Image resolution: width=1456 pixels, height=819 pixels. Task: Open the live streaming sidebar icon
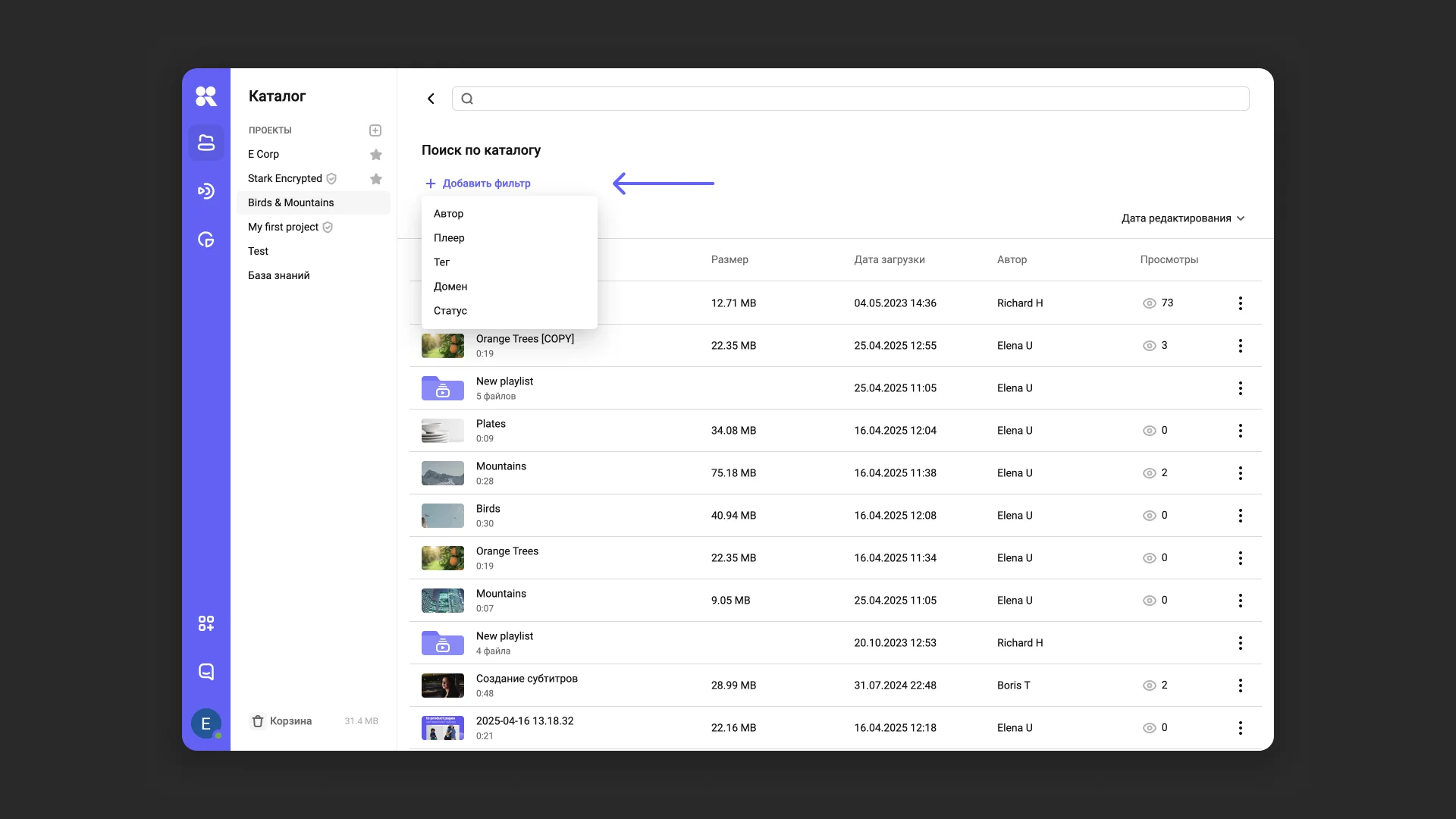click(x=206, y=191)
